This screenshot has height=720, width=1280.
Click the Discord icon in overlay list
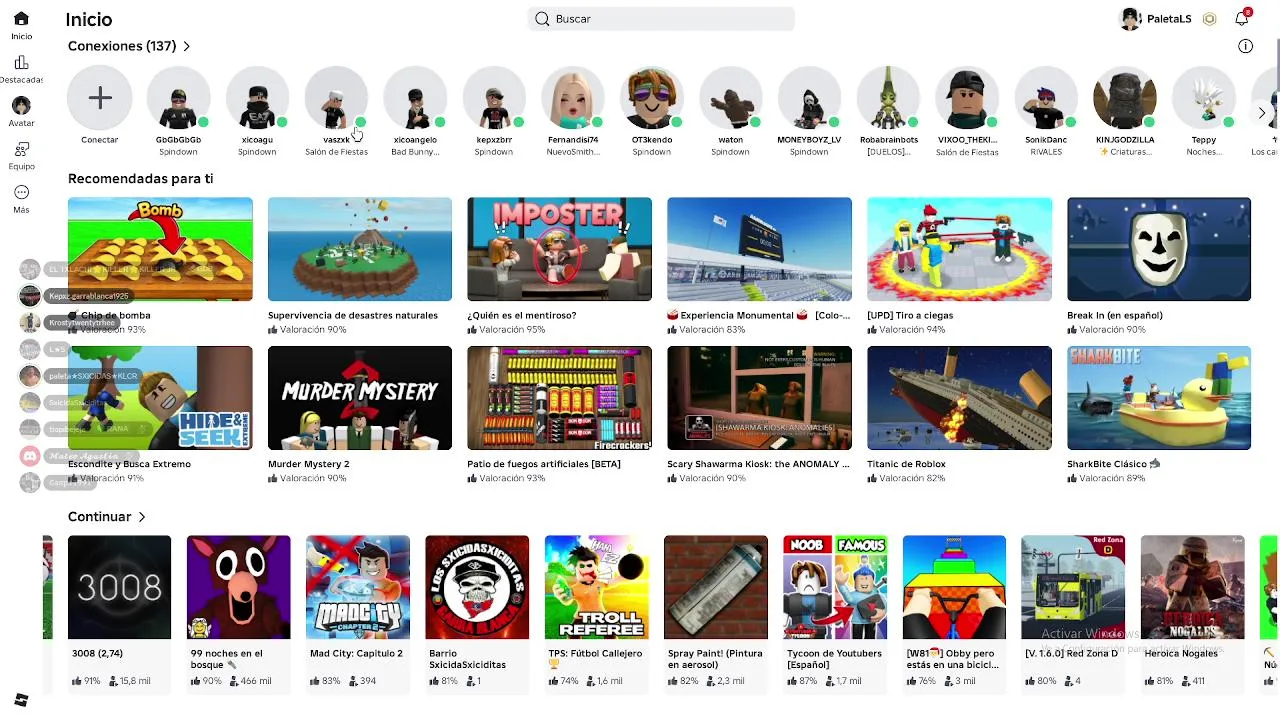coord(30,456)
